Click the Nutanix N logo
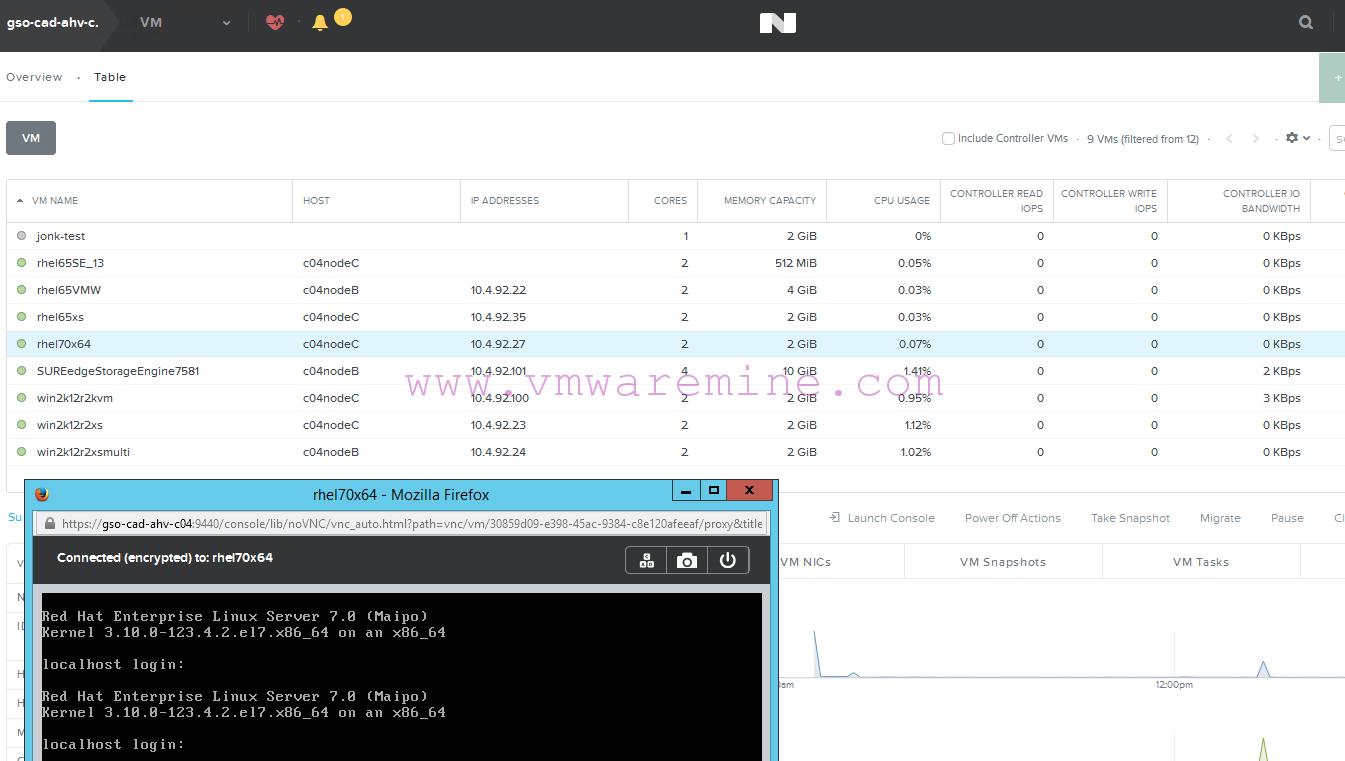1345x761 pixels. tap(777, 22)
